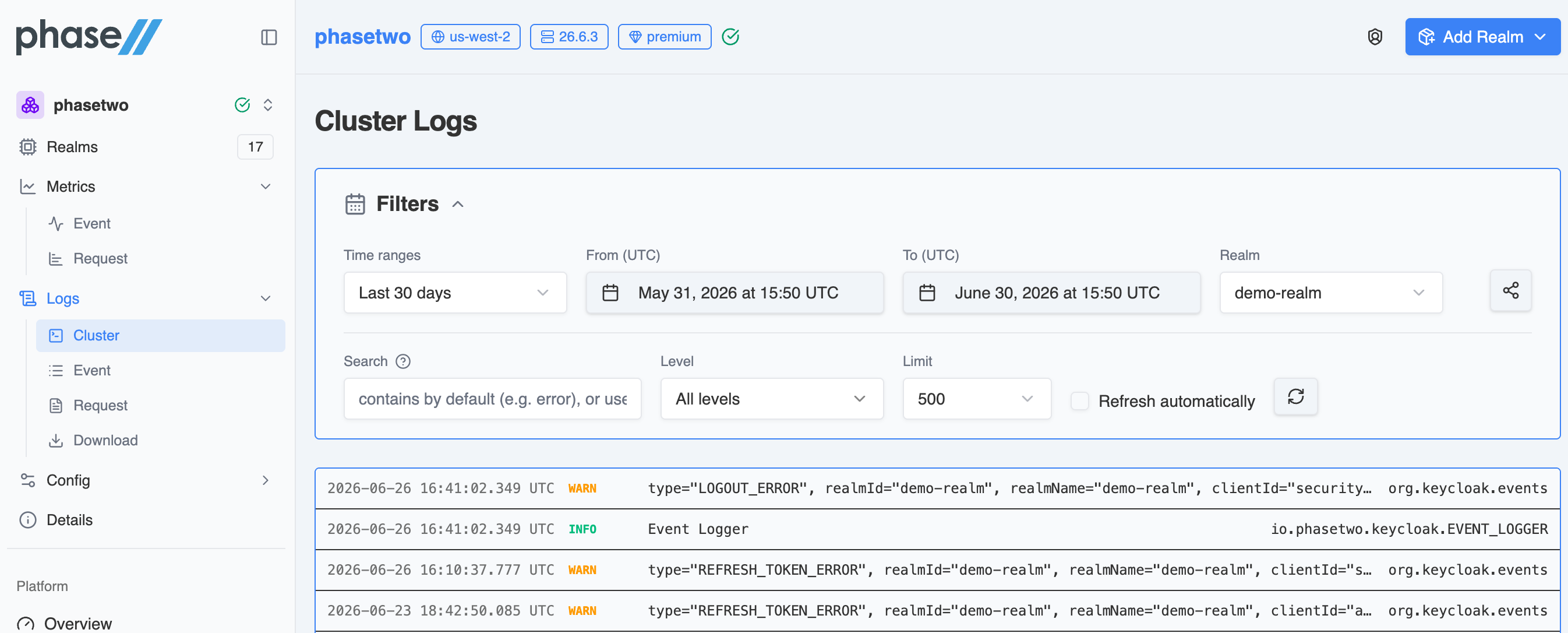Toggle the sidebar collapse icon
The height and width of the screenshot is (633, 1568).
tap(269, 37)
